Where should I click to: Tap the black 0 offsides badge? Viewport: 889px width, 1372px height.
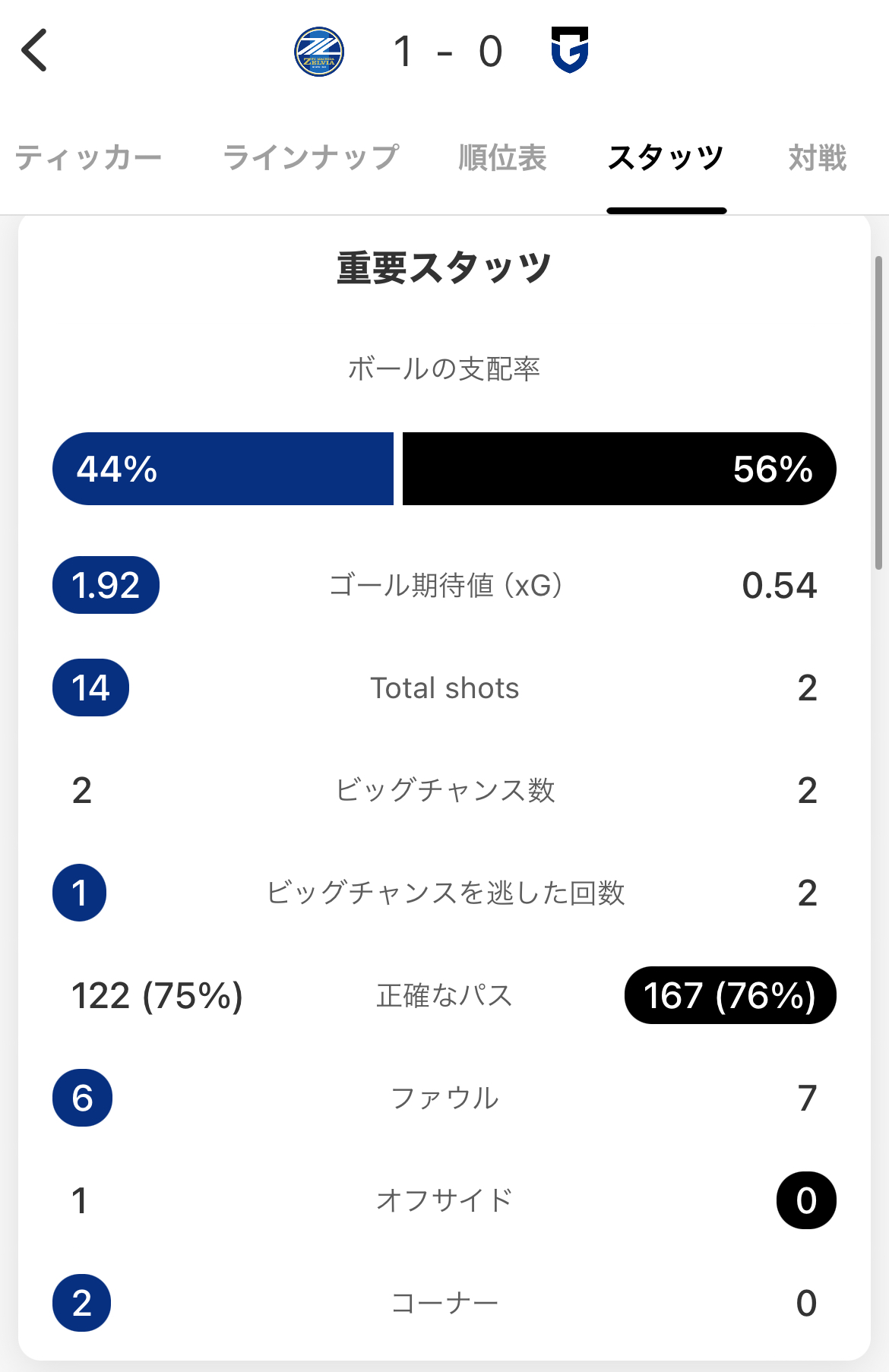[806, 1200]
